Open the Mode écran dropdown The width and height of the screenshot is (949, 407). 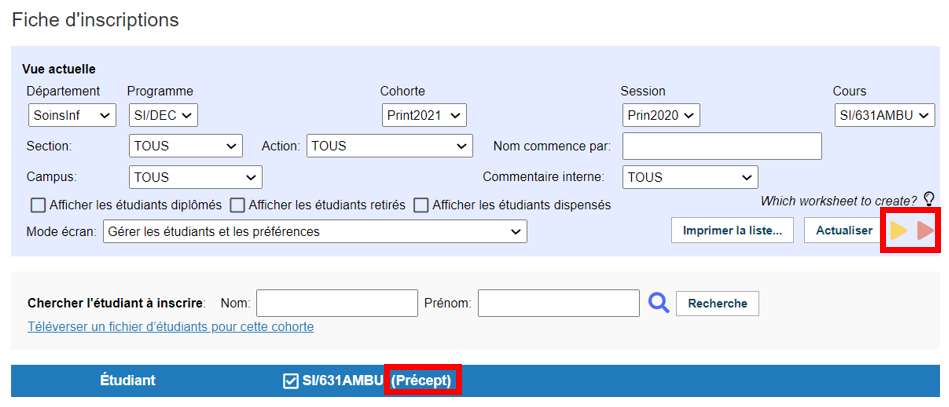point(315,231)
